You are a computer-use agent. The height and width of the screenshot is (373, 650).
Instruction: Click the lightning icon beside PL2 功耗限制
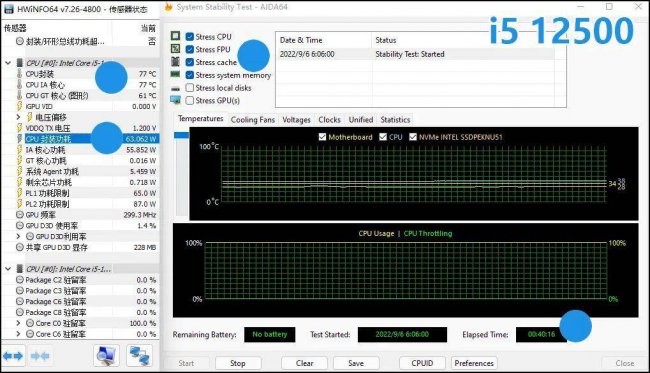tap(19, 204)
